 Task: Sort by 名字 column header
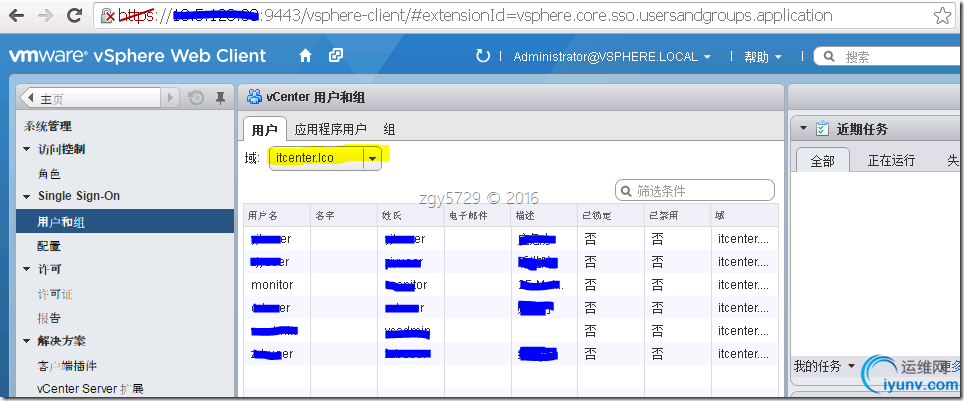[x=344, y=216]
